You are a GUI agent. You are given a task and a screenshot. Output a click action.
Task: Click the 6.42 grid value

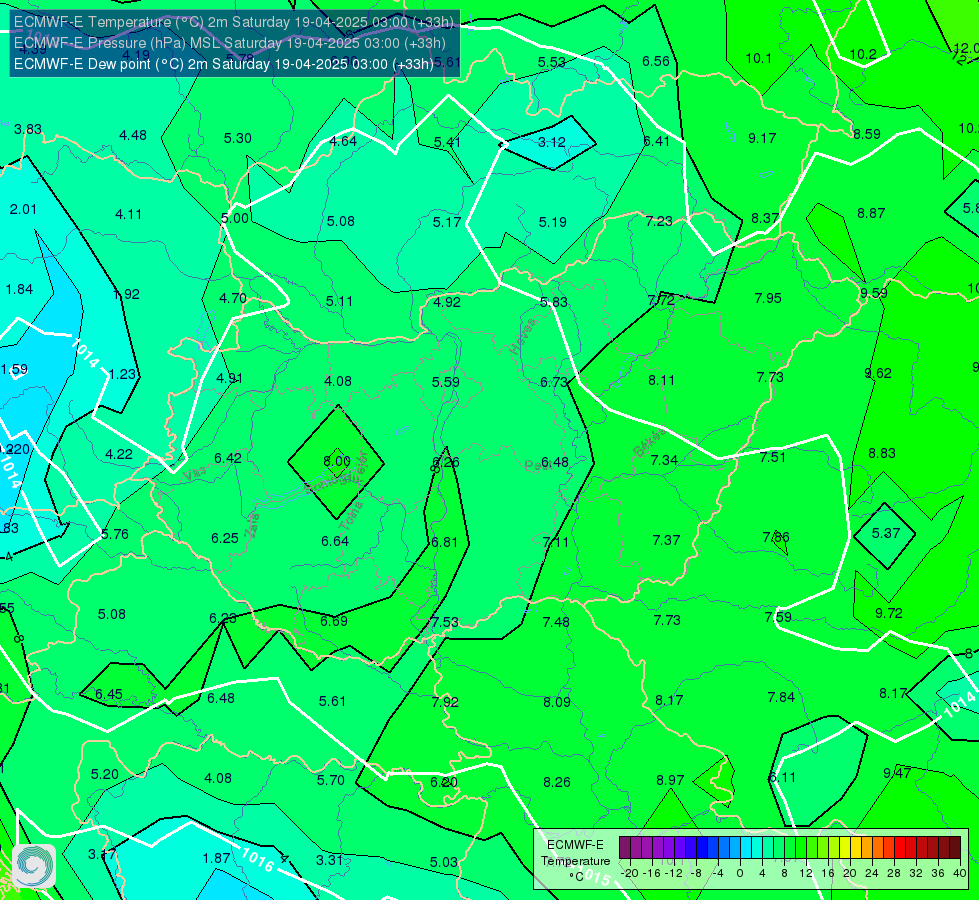pos(228,458)
